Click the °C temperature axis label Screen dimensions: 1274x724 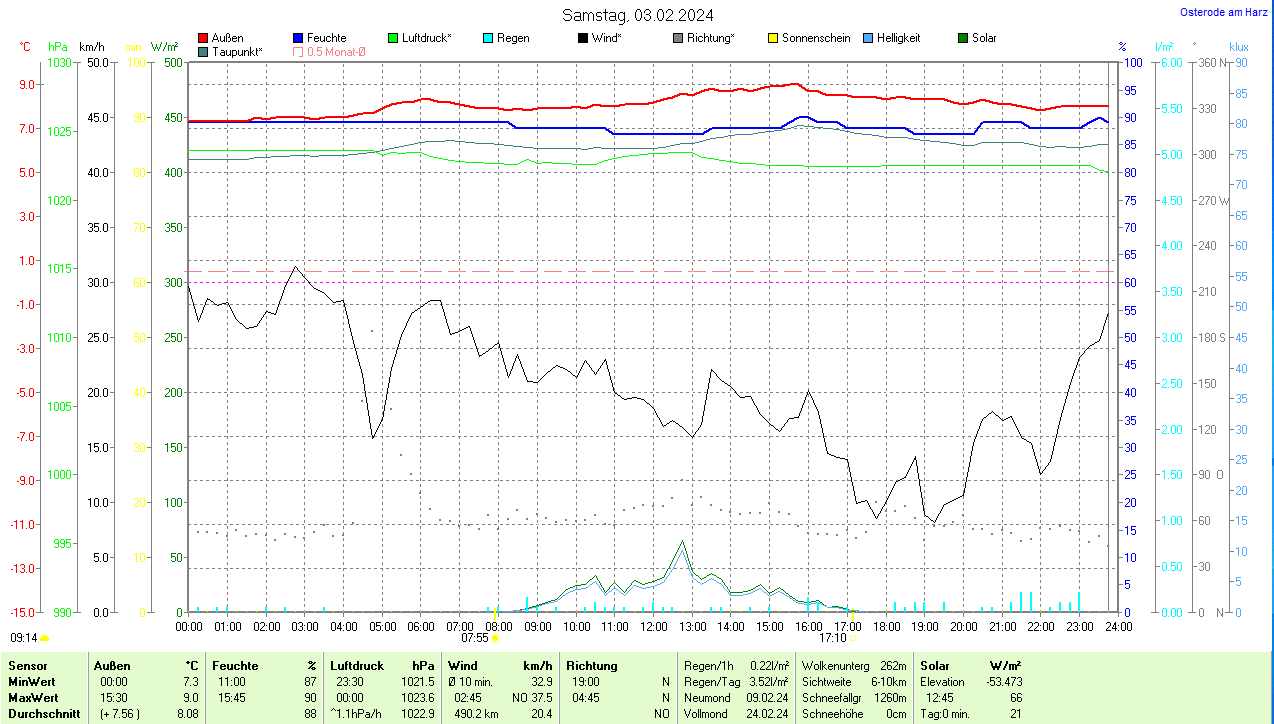pos(25,47)
